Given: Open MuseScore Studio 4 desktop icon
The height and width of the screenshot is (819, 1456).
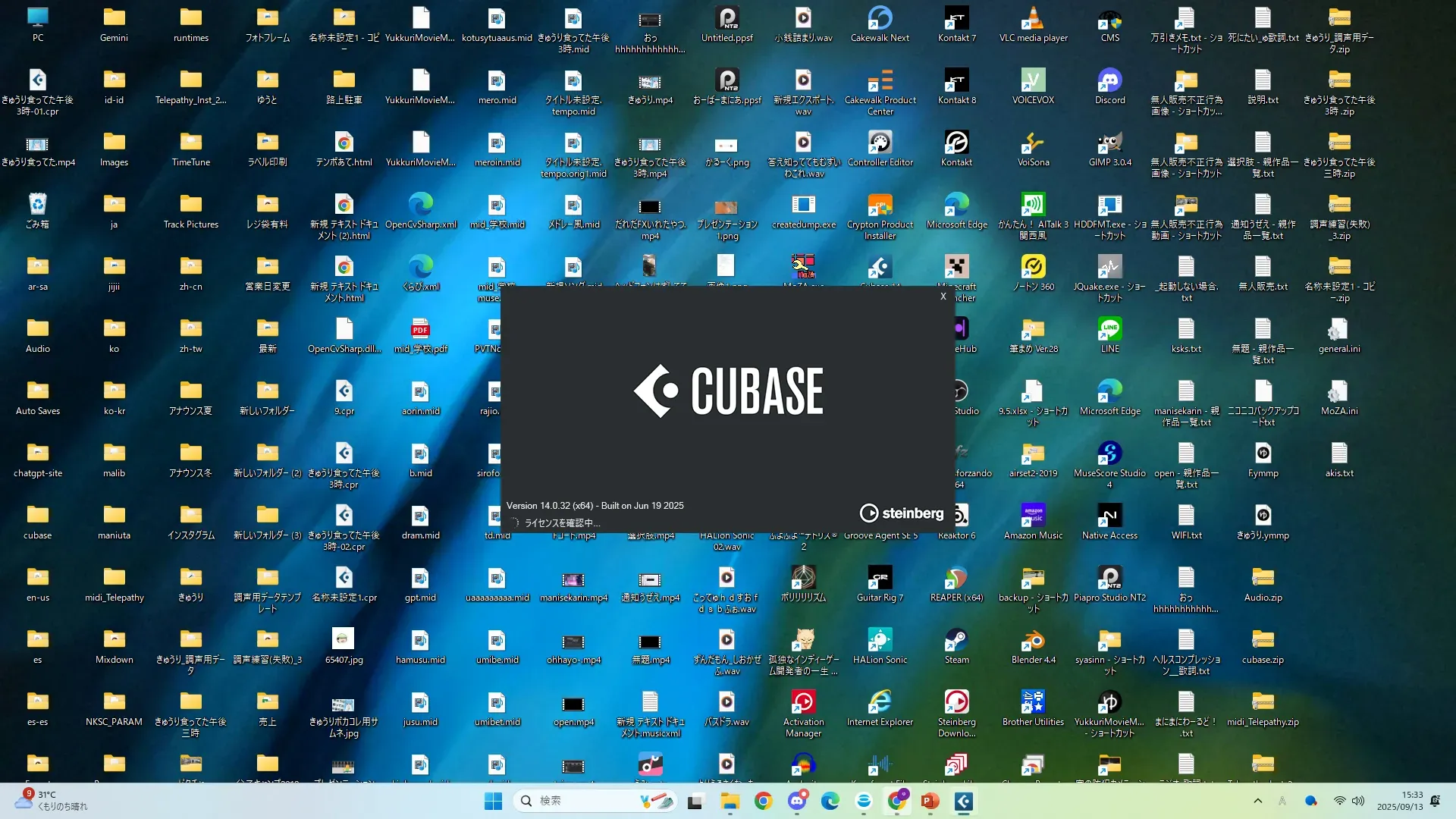Looking at the screenshot, I should click(1109, 453).
